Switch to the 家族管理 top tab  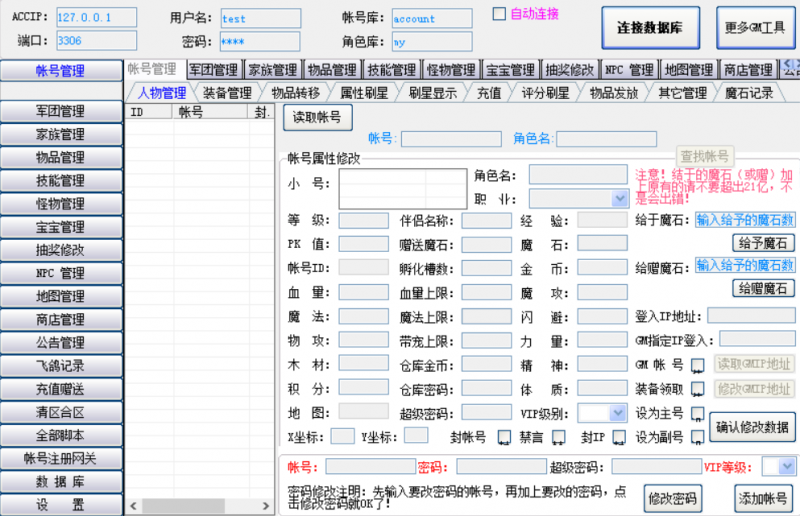pos(273,69)
